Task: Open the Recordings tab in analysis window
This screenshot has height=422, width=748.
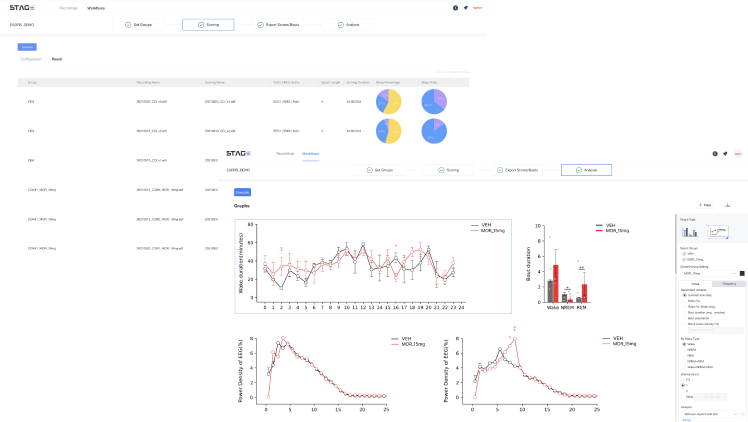Action: click(x=285, y=153)
